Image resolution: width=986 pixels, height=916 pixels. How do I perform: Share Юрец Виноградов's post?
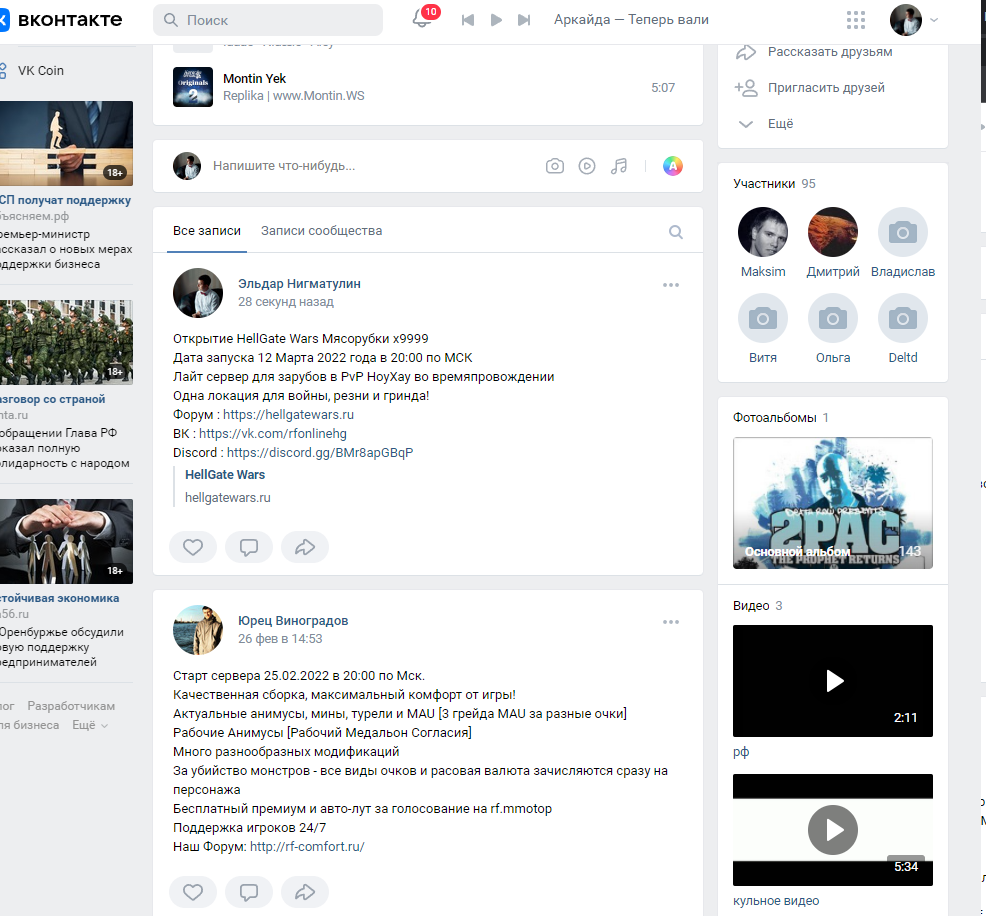(305, 892)
